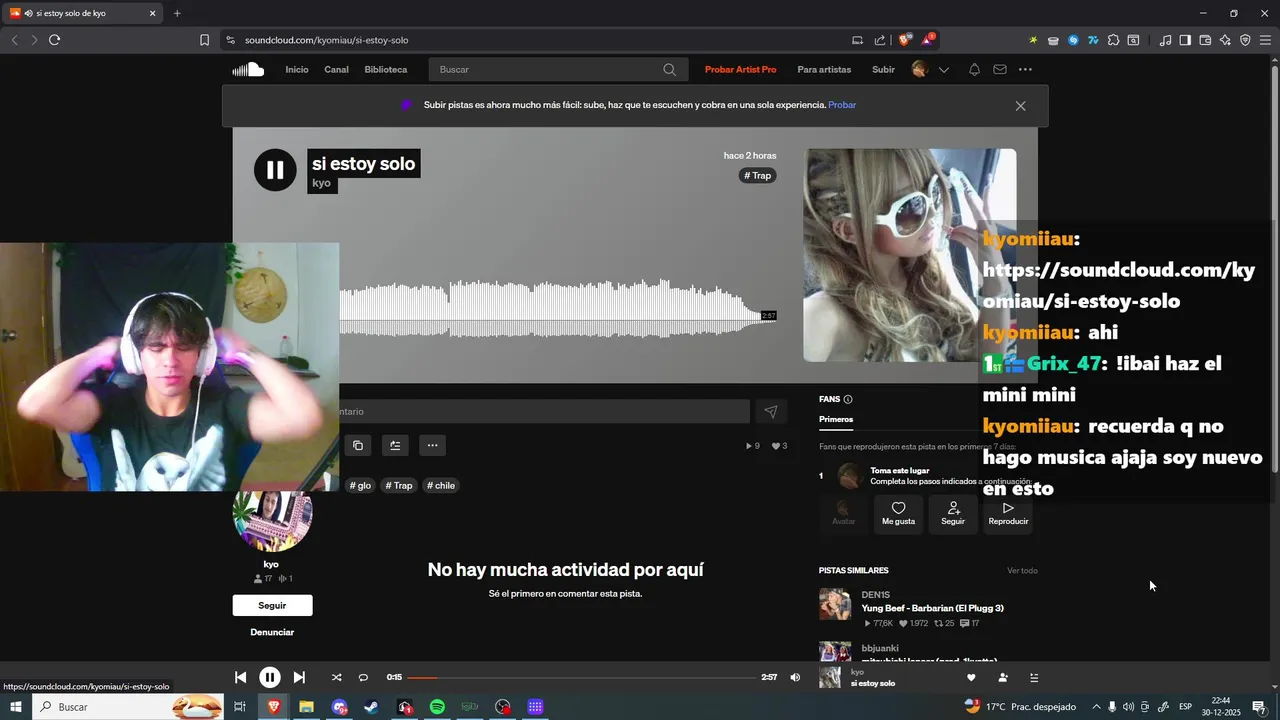Open a new browser tab

(177, 13)
